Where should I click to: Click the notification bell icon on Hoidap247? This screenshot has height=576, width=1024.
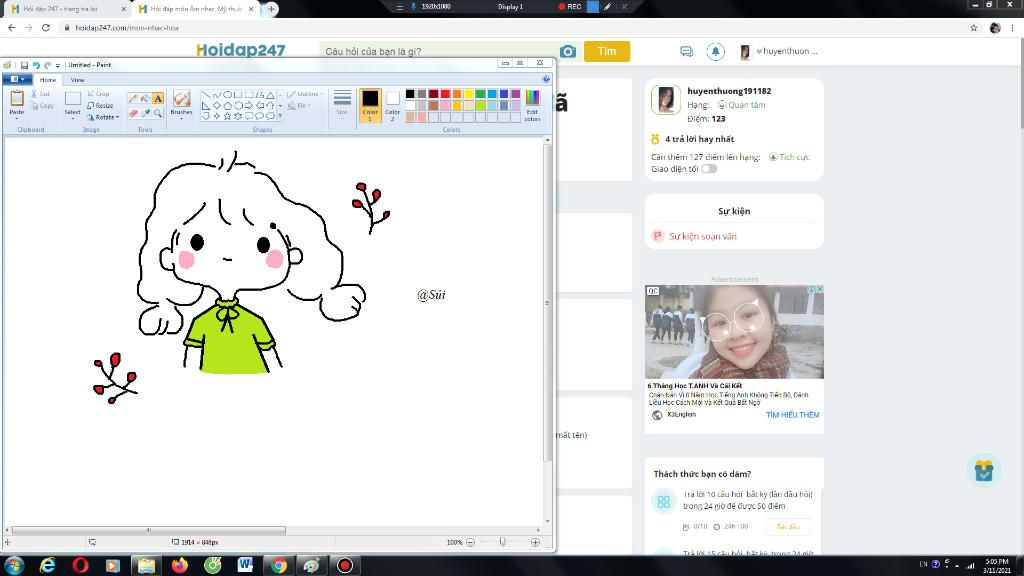tap(716, 51)
